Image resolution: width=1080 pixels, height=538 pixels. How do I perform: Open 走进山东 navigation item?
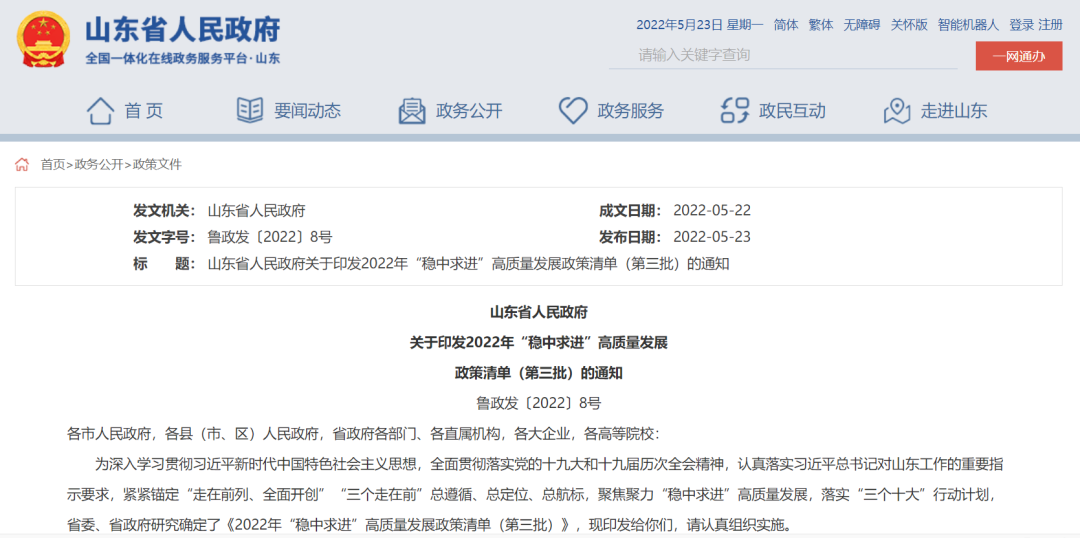954,111
